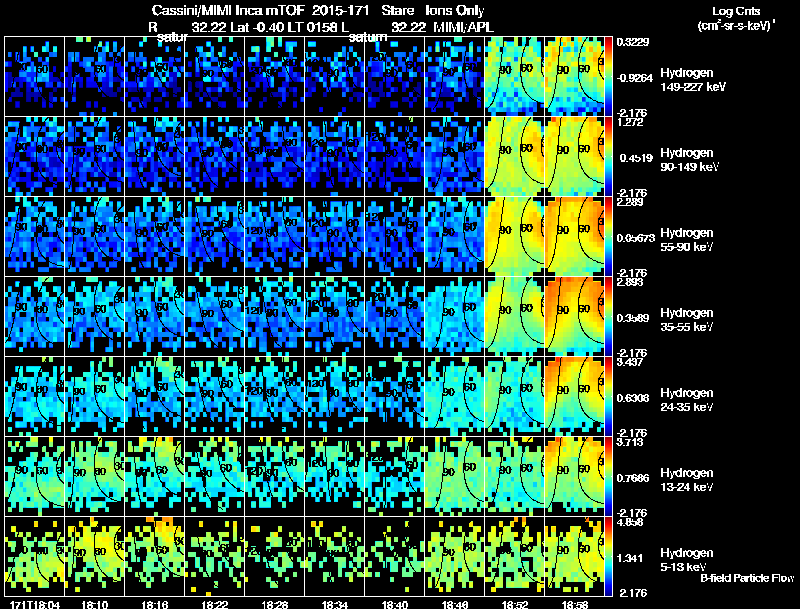Click the '0.05673' color scale value

(636, 238)
